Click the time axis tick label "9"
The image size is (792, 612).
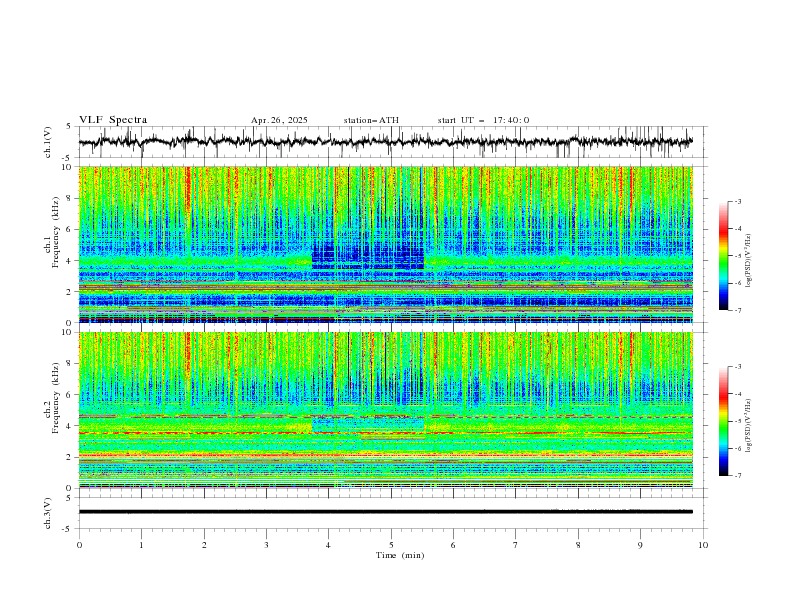[x=640, y=545]
